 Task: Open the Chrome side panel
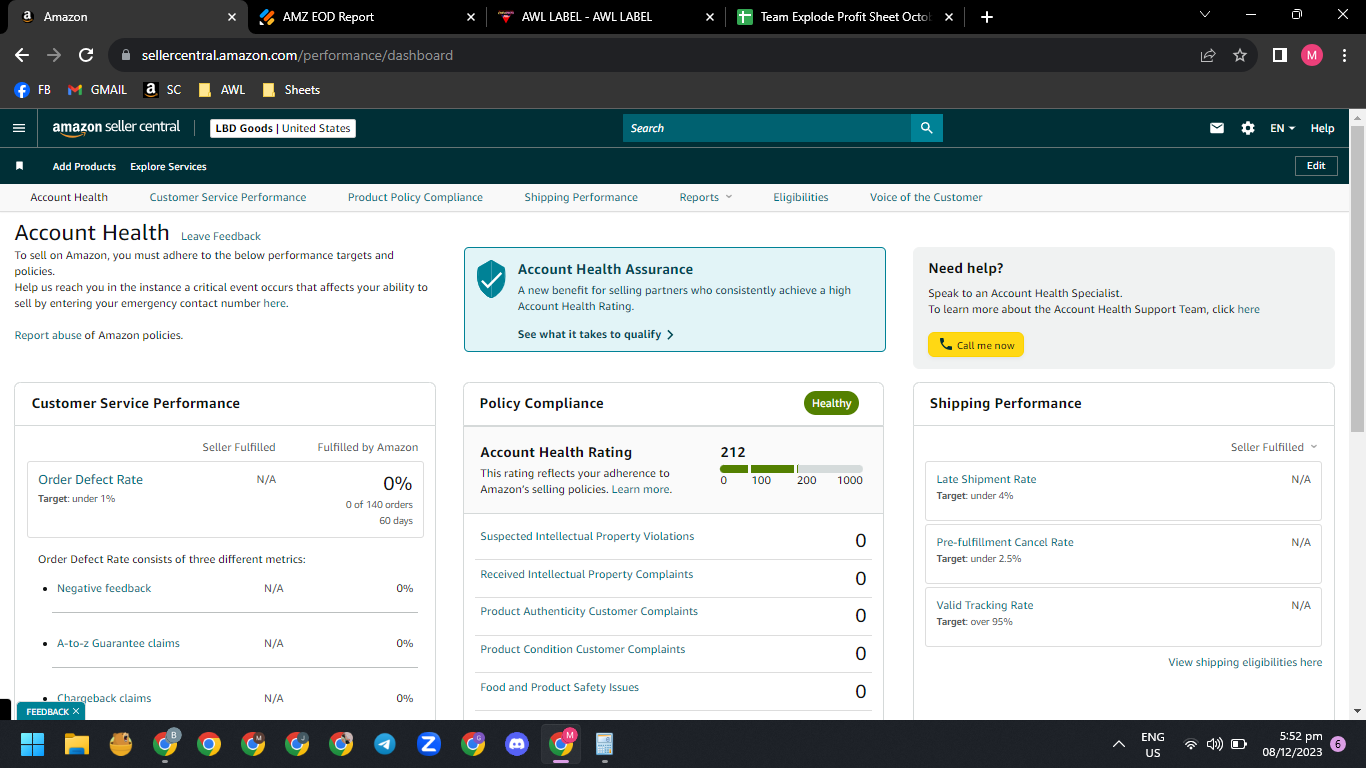[1279, 55]
